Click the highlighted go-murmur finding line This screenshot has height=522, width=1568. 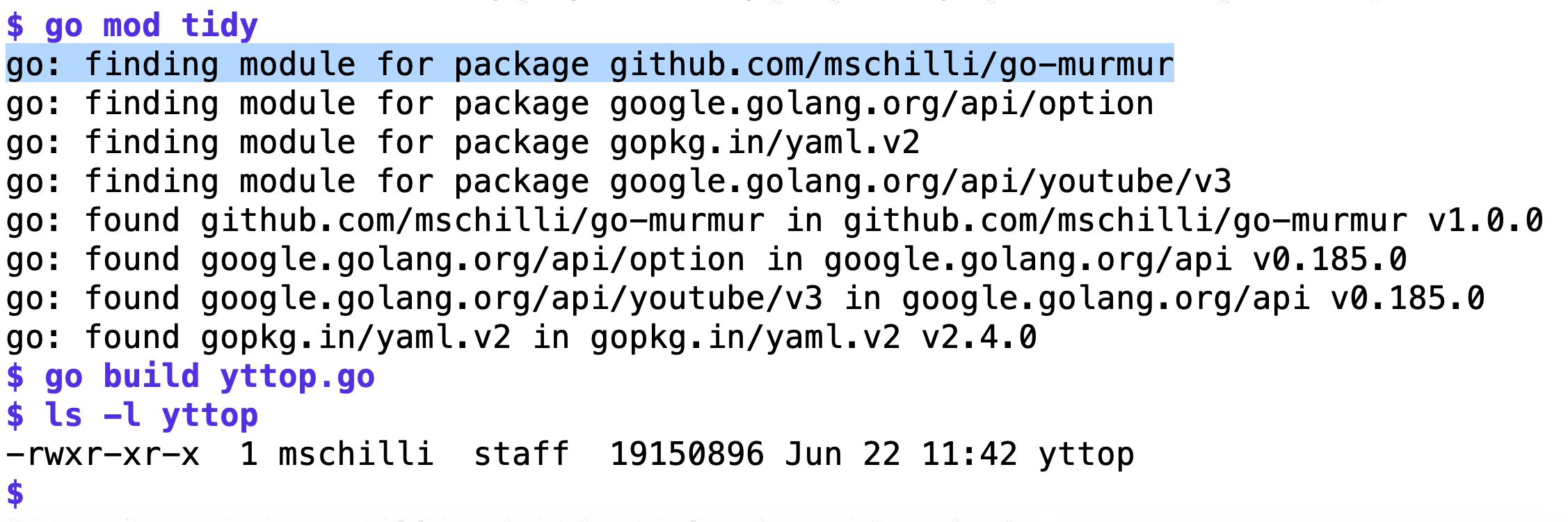click(x=590, y=63)
